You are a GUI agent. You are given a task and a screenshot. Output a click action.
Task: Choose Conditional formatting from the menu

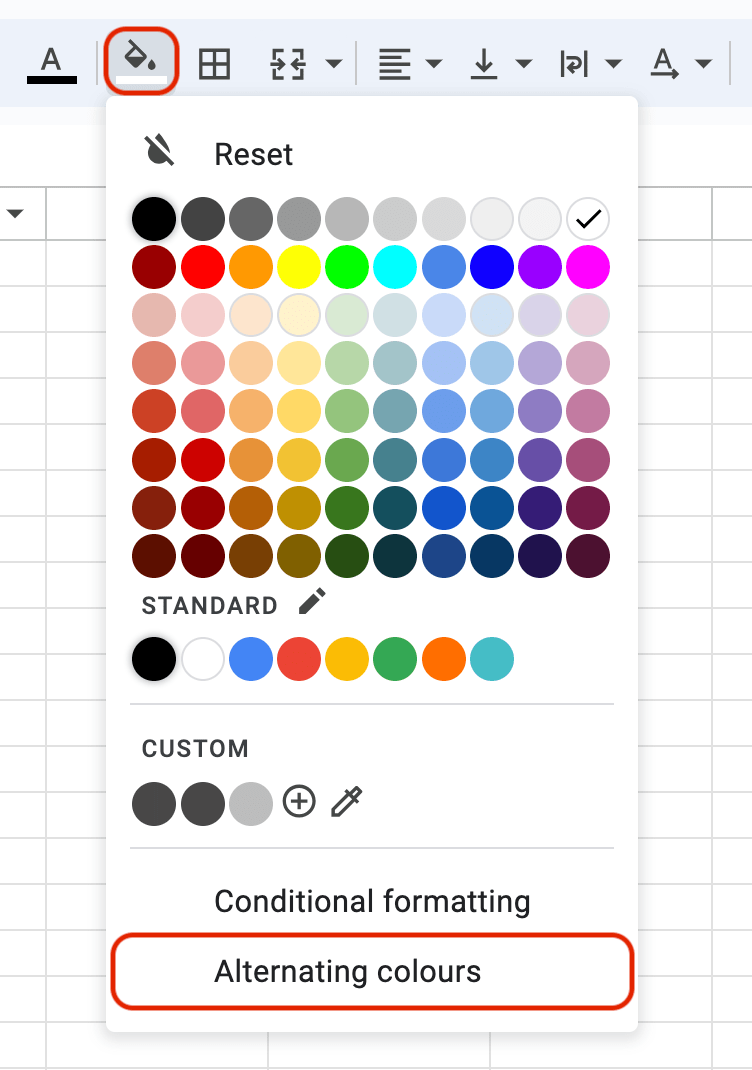pyautogui.click(x=371, y=901)
